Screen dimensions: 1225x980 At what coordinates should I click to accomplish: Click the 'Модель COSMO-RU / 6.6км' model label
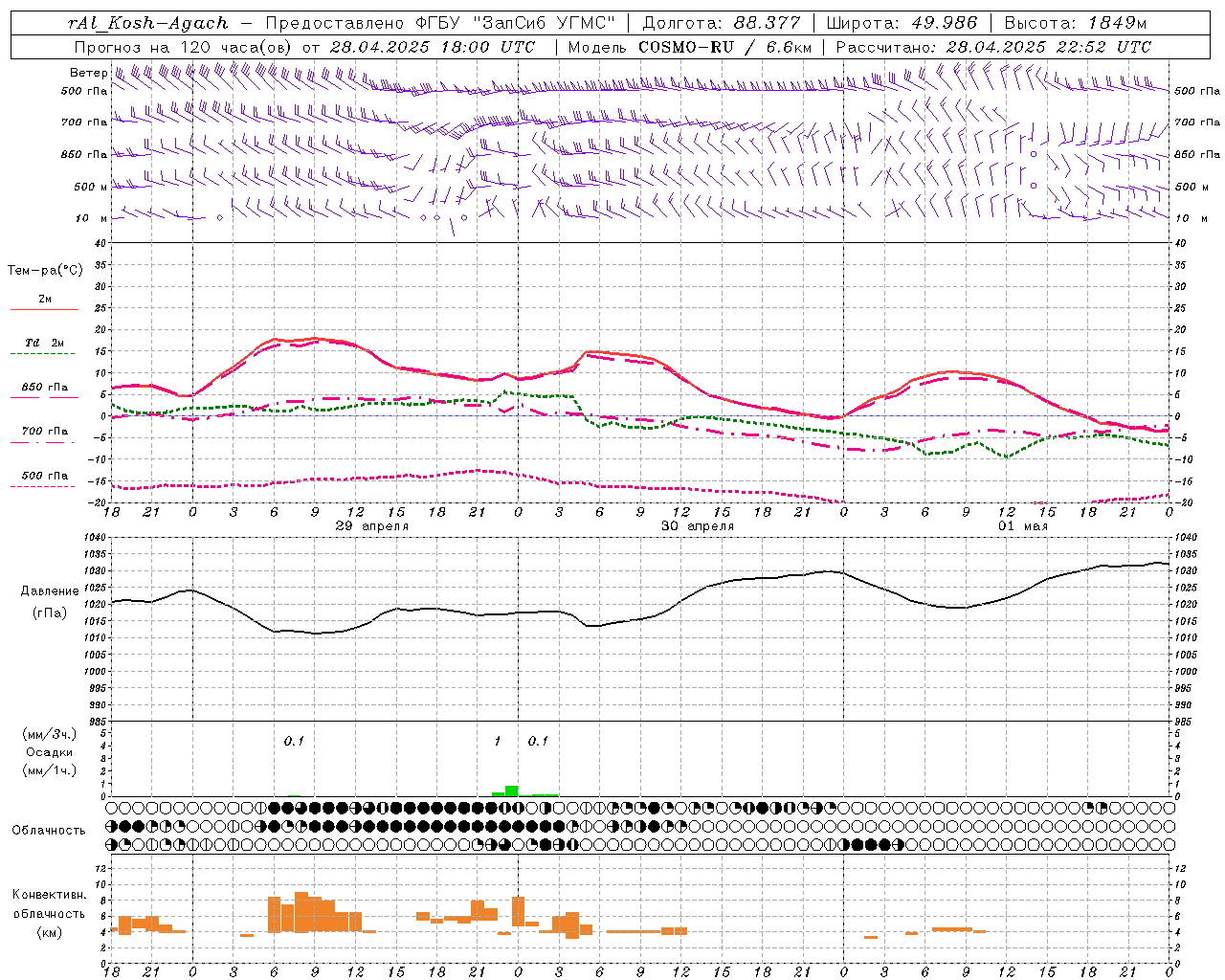coord(690,47)
